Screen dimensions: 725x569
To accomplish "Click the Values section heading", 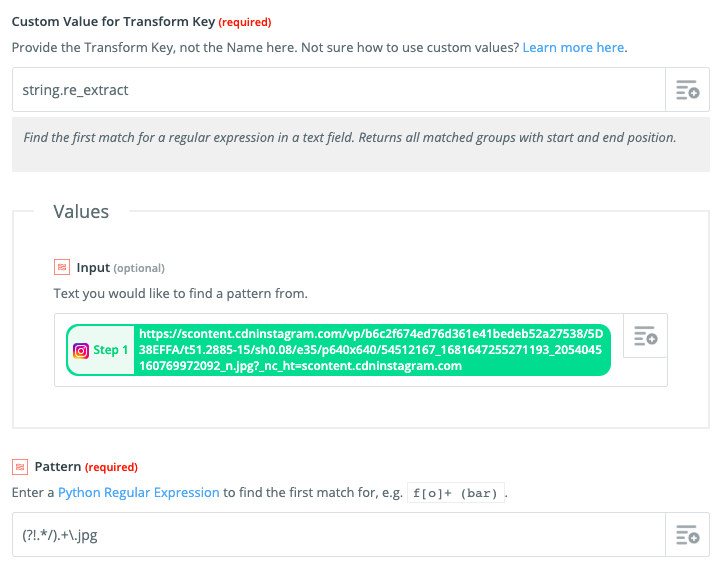I will pos(81,212).
